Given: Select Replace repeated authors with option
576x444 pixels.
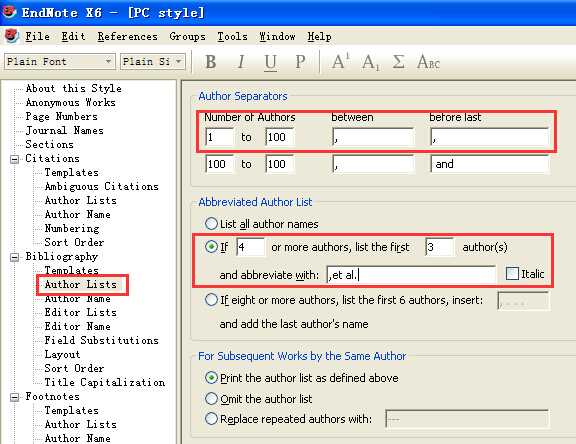Looking at the screenshot, I should coord(211,419).
